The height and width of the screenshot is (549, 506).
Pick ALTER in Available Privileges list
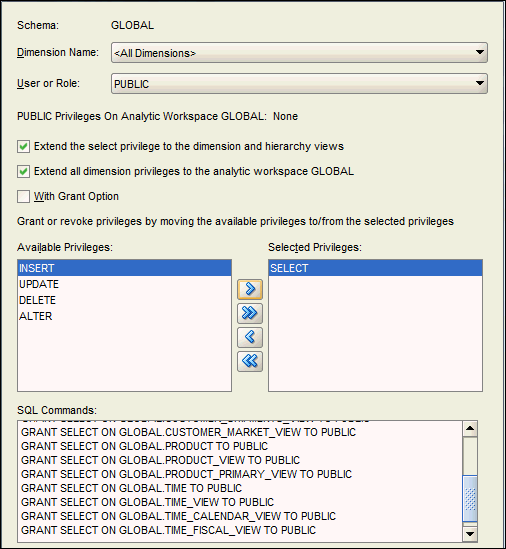tap(124, 316)
